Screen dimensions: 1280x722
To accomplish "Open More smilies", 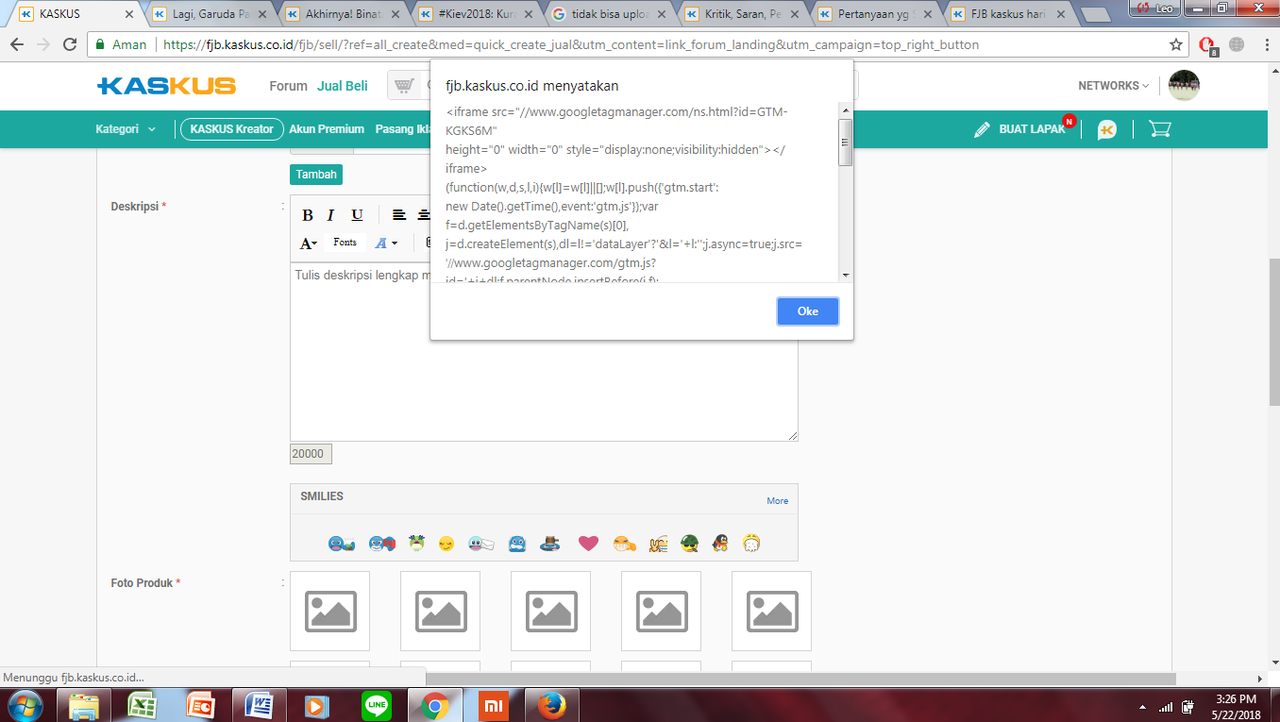I will (777, 501).
